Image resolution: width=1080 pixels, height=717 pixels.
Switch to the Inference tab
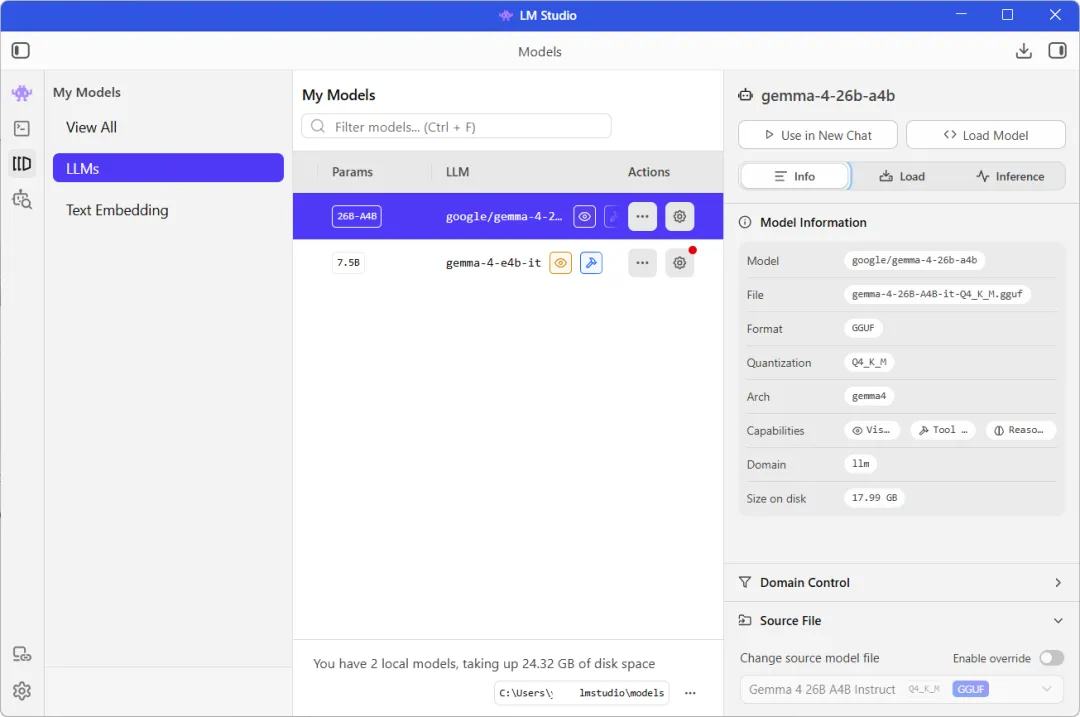(x=1010, y=176)
